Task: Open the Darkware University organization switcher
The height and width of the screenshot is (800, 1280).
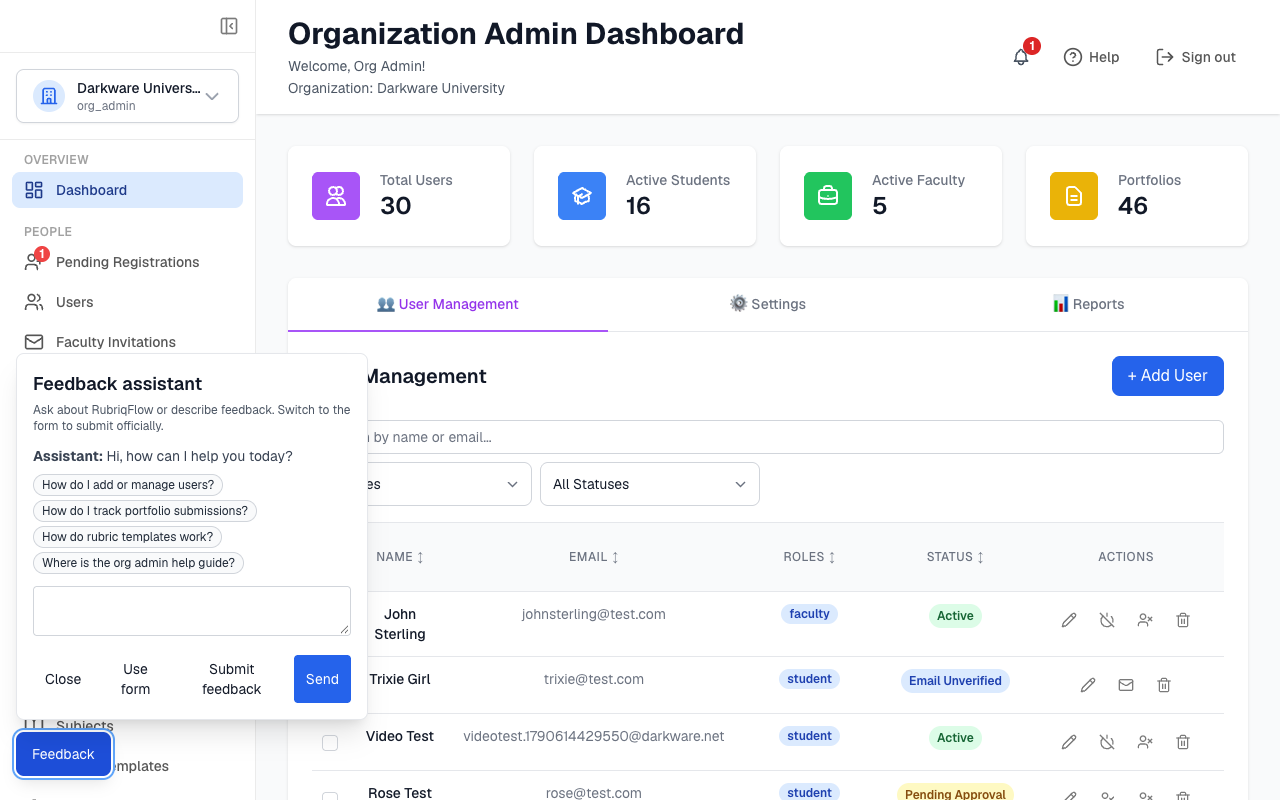Action: click(127, 96)
